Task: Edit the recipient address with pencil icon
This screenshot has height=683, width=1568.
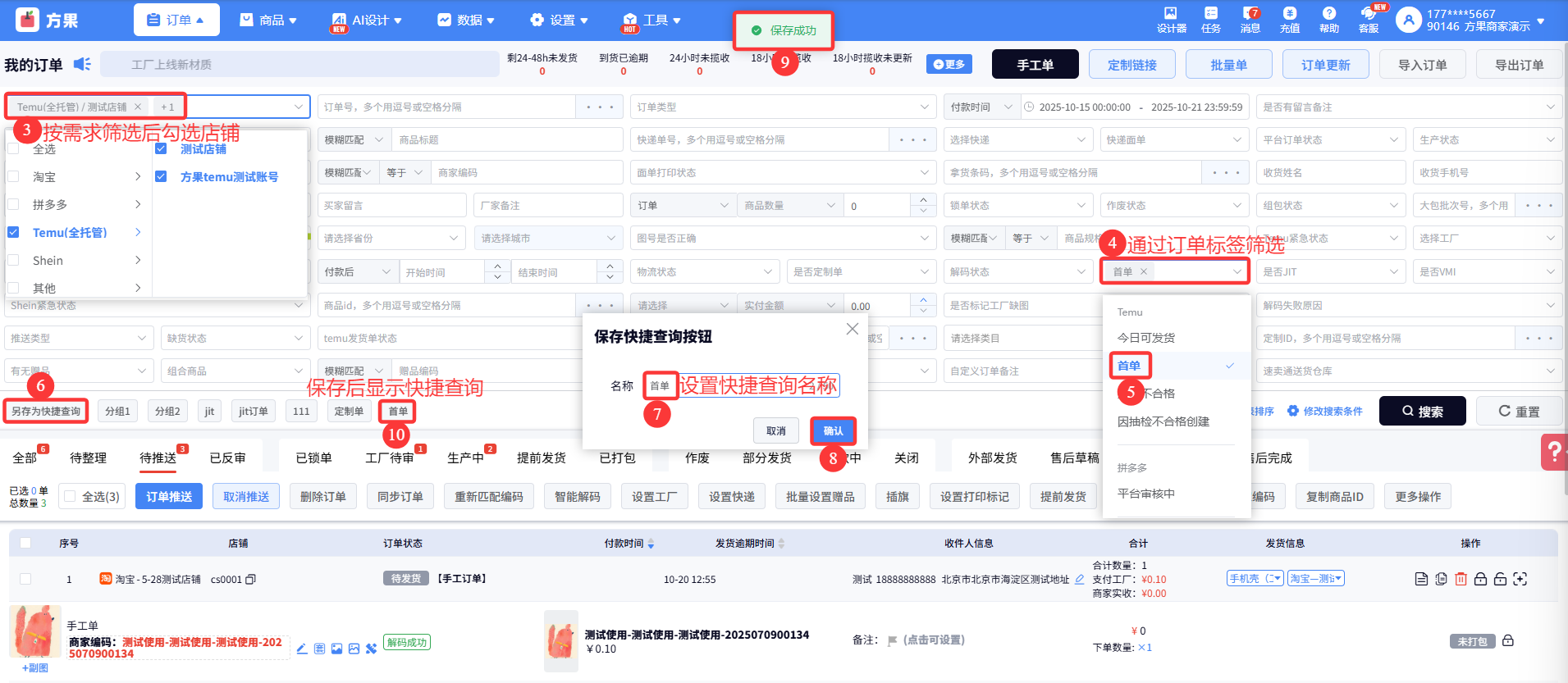Action: pyautogui.click(x=1080, y=580)
